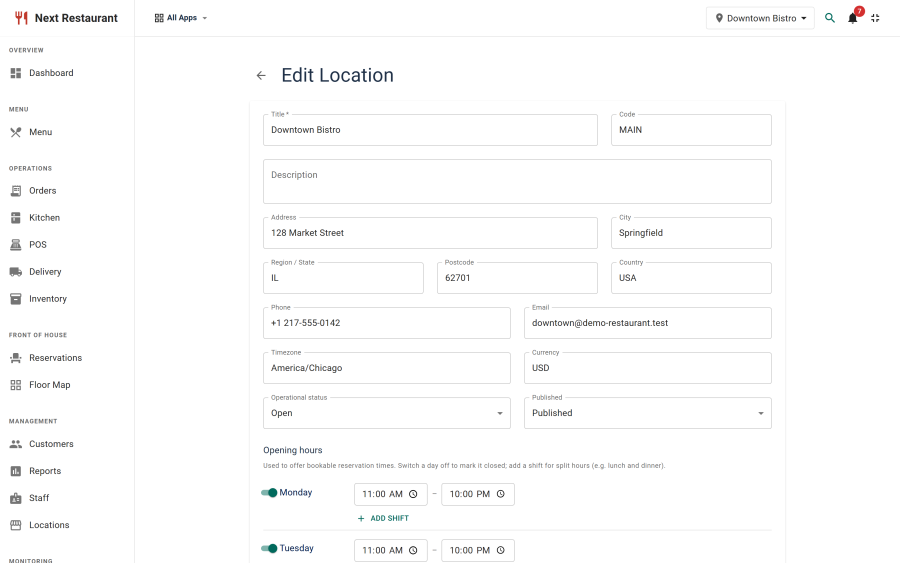The height and width of the screenshot is (563, 900).
Task: Click the Customers people icon
Action: (16, 444)
